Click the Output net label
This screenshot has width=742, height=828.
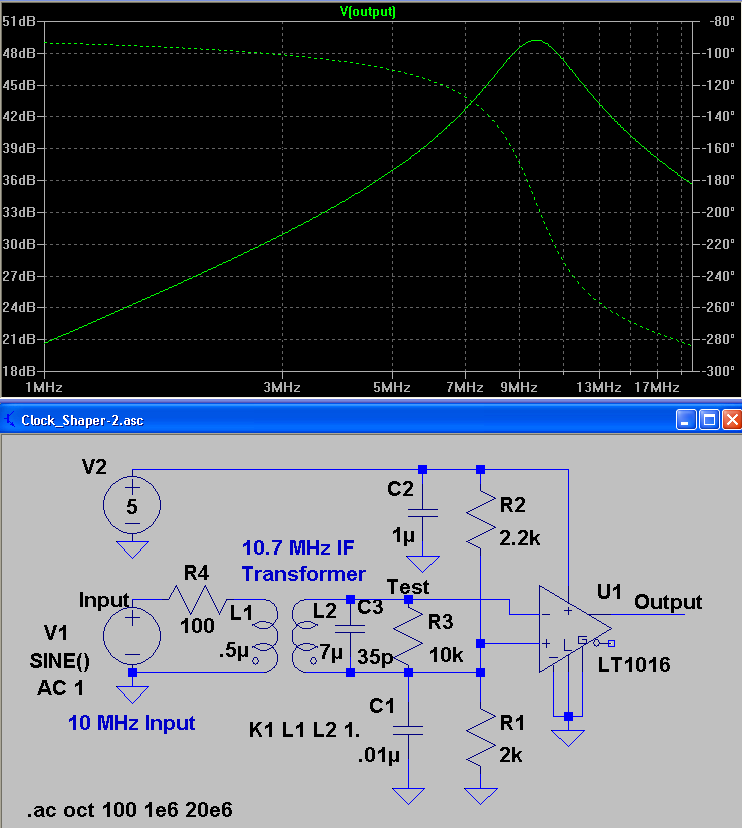pyautogui.click(x=668, y=602)
